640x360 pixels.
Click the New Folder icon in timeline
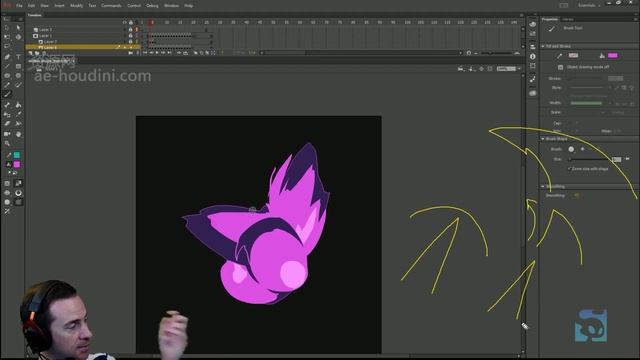click(x=37, y=53)
